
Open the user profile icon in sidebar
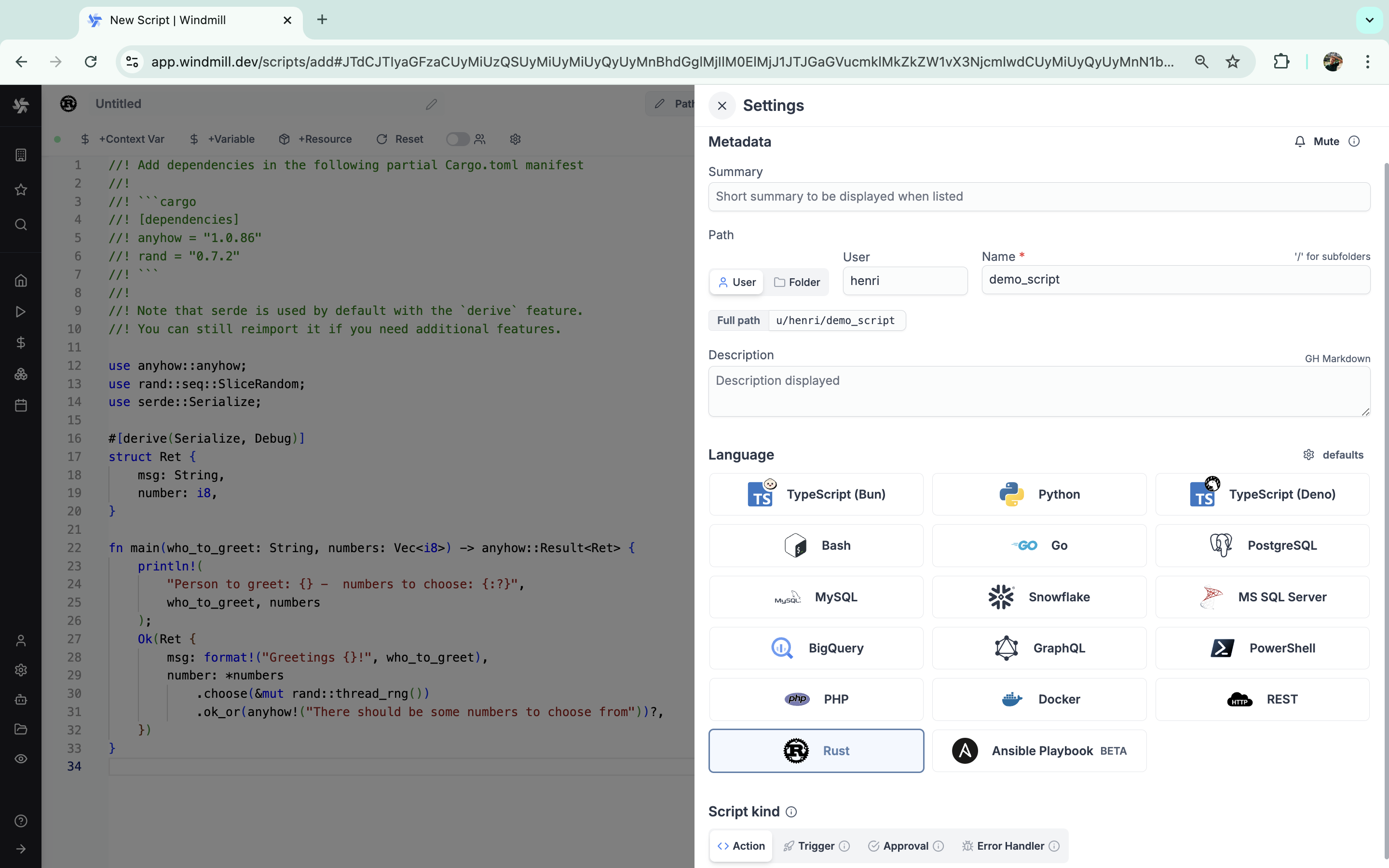[21, 641]
